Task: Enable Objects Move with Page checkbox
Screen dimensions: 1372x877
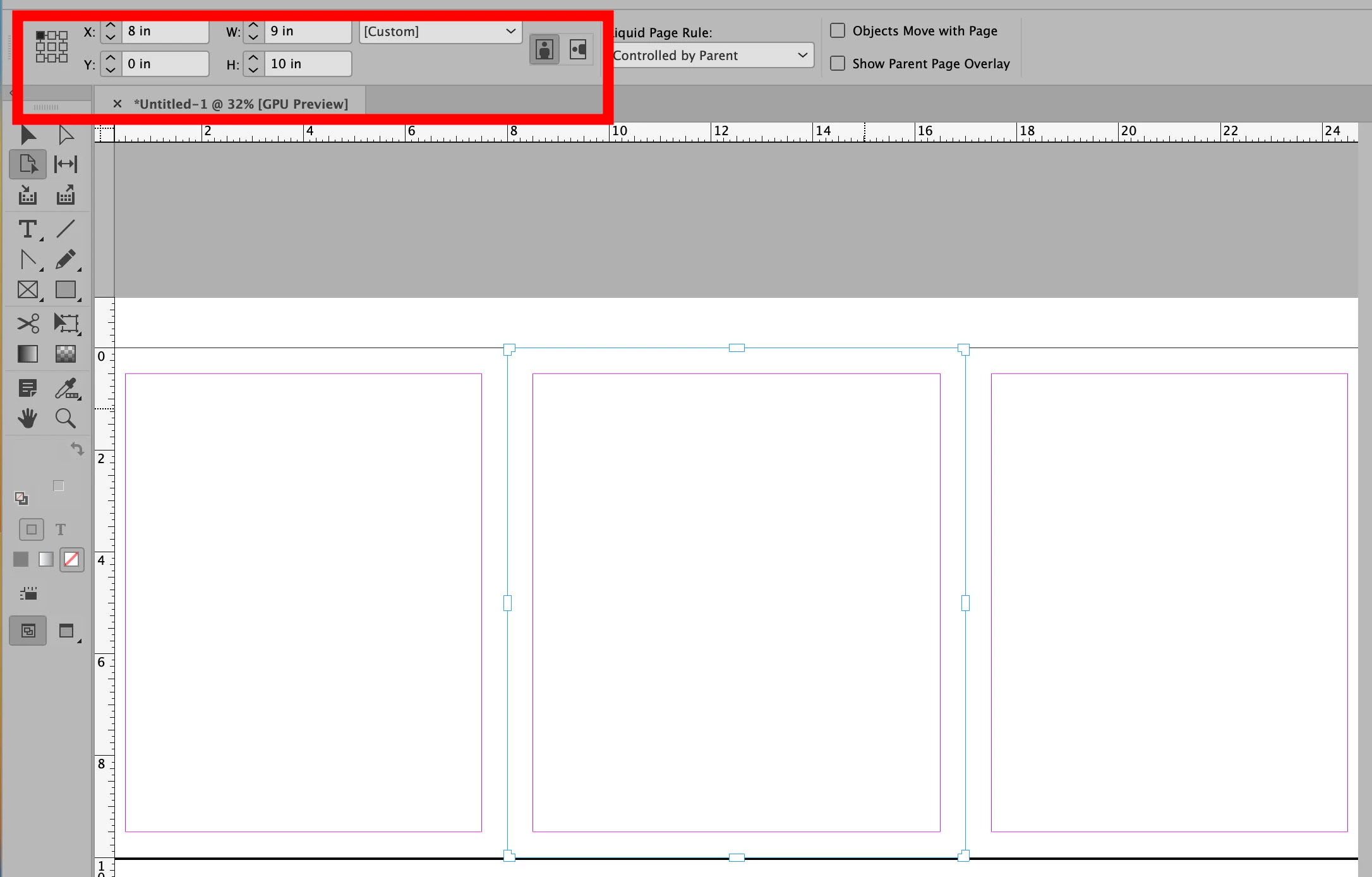Action: 838,30
